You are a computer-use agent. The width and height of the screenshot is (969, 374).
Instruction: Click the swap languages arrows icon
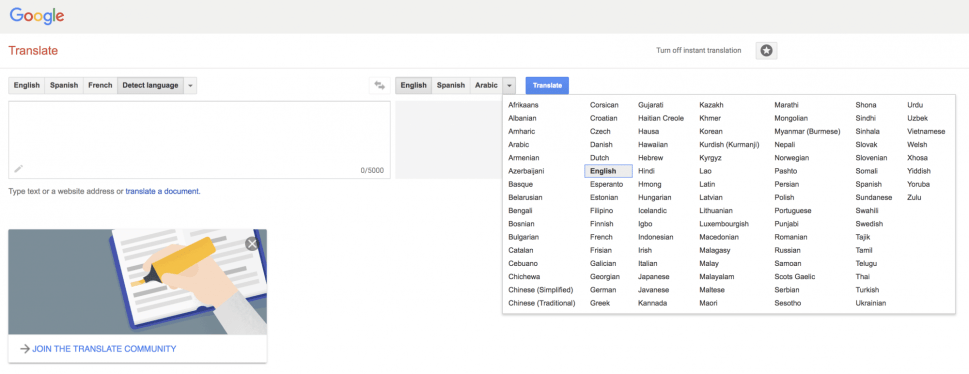(x=379, y=85)
